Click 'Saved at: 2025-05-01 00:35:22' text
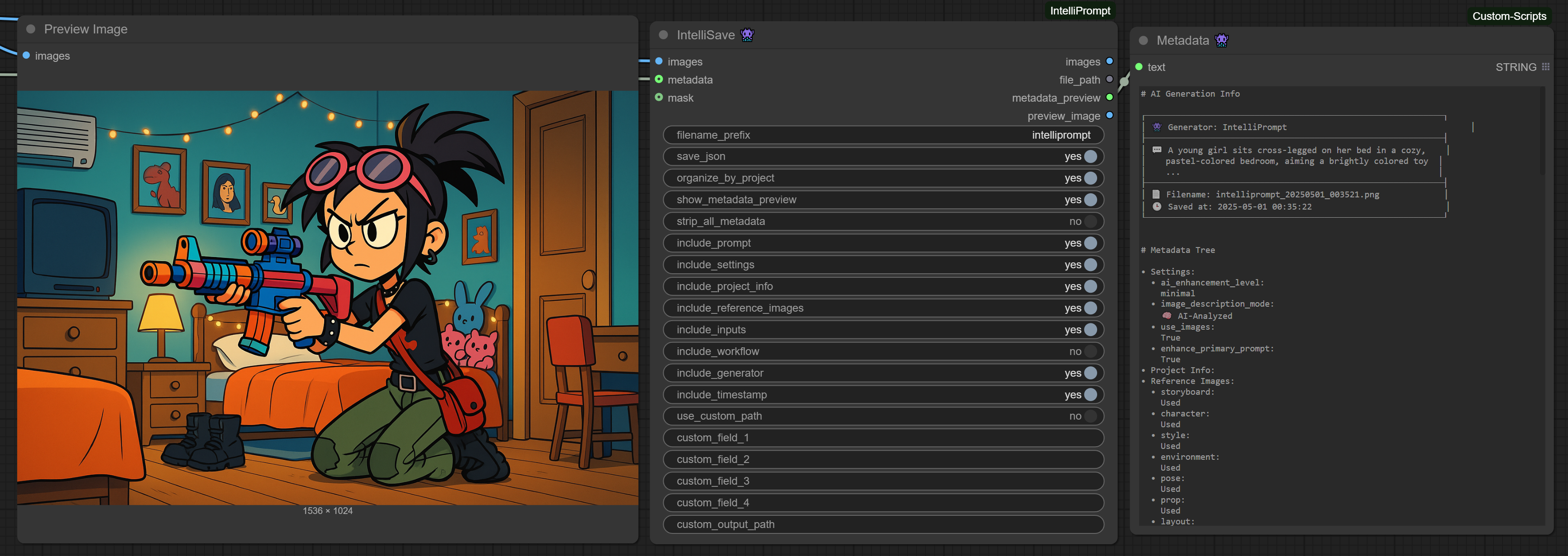This screenshot has height=556, width=1568. (x=1239, y=207)
